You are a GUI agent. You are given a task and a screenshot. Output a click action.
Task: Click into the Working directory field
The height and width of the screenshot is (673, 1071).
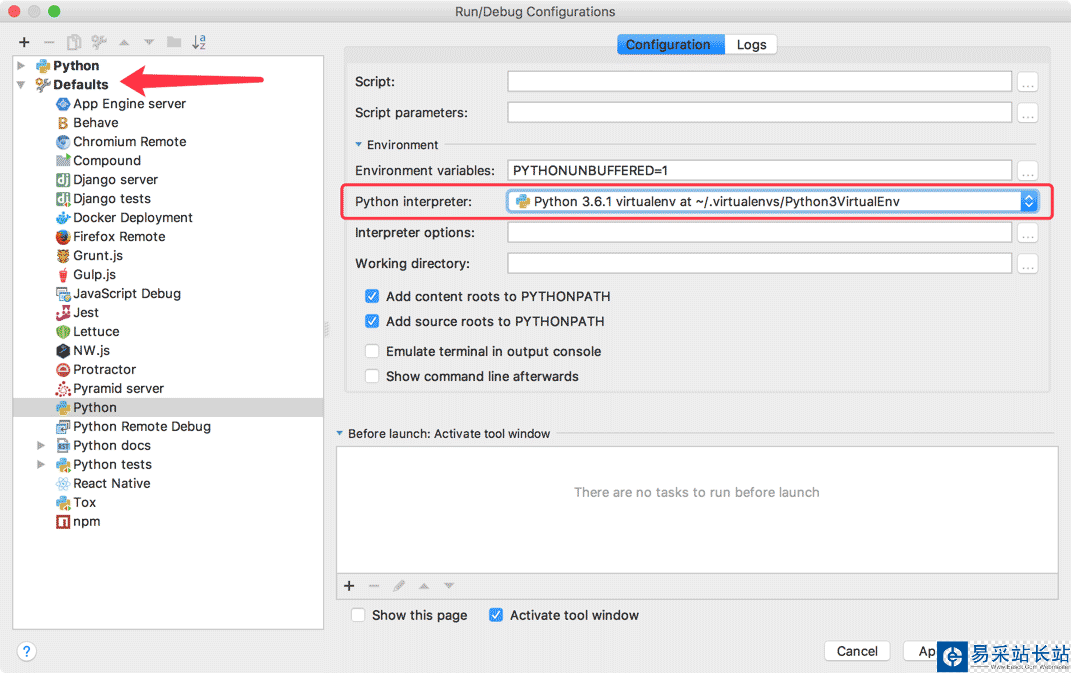(760, 264)
